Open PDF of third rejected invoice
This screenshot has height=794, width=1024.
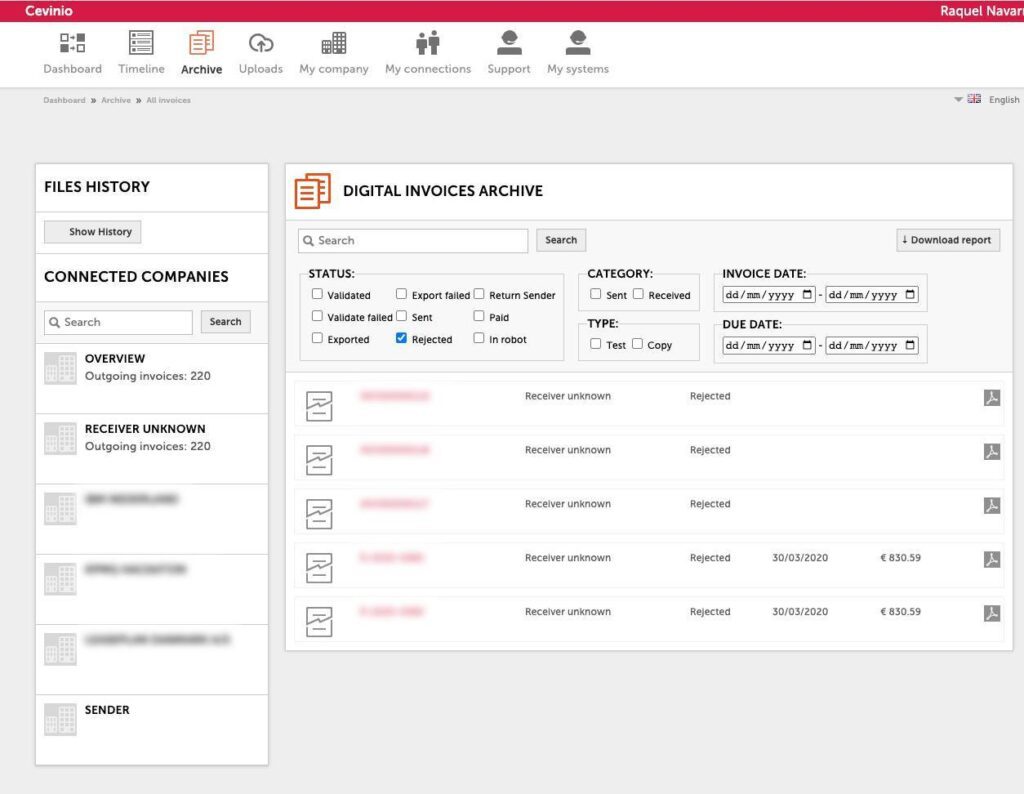pos(991,505)
